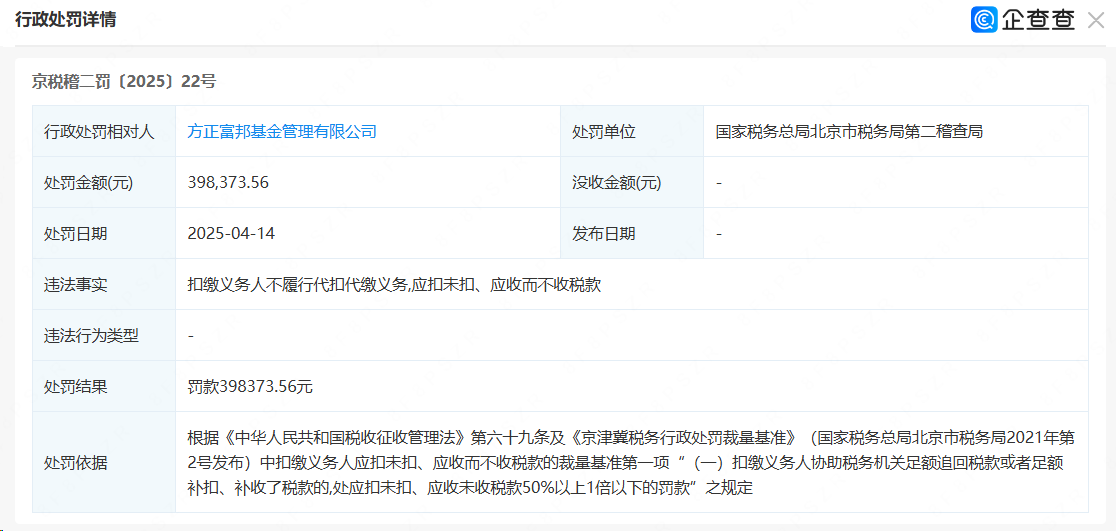Image resolution: width=1116 pixels, height=531 pixels.
Task: Click the 处罚结果 label cell
Action: click(104, 387)
